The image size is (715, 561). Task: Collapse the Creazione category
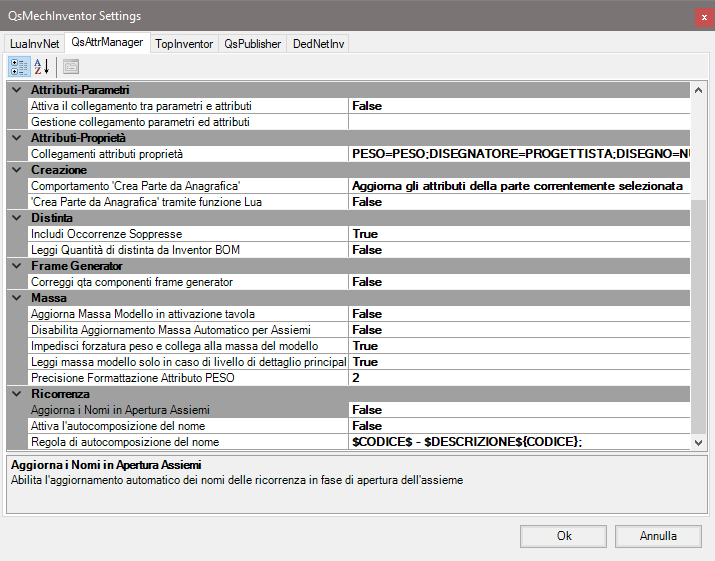click(17, 170)
